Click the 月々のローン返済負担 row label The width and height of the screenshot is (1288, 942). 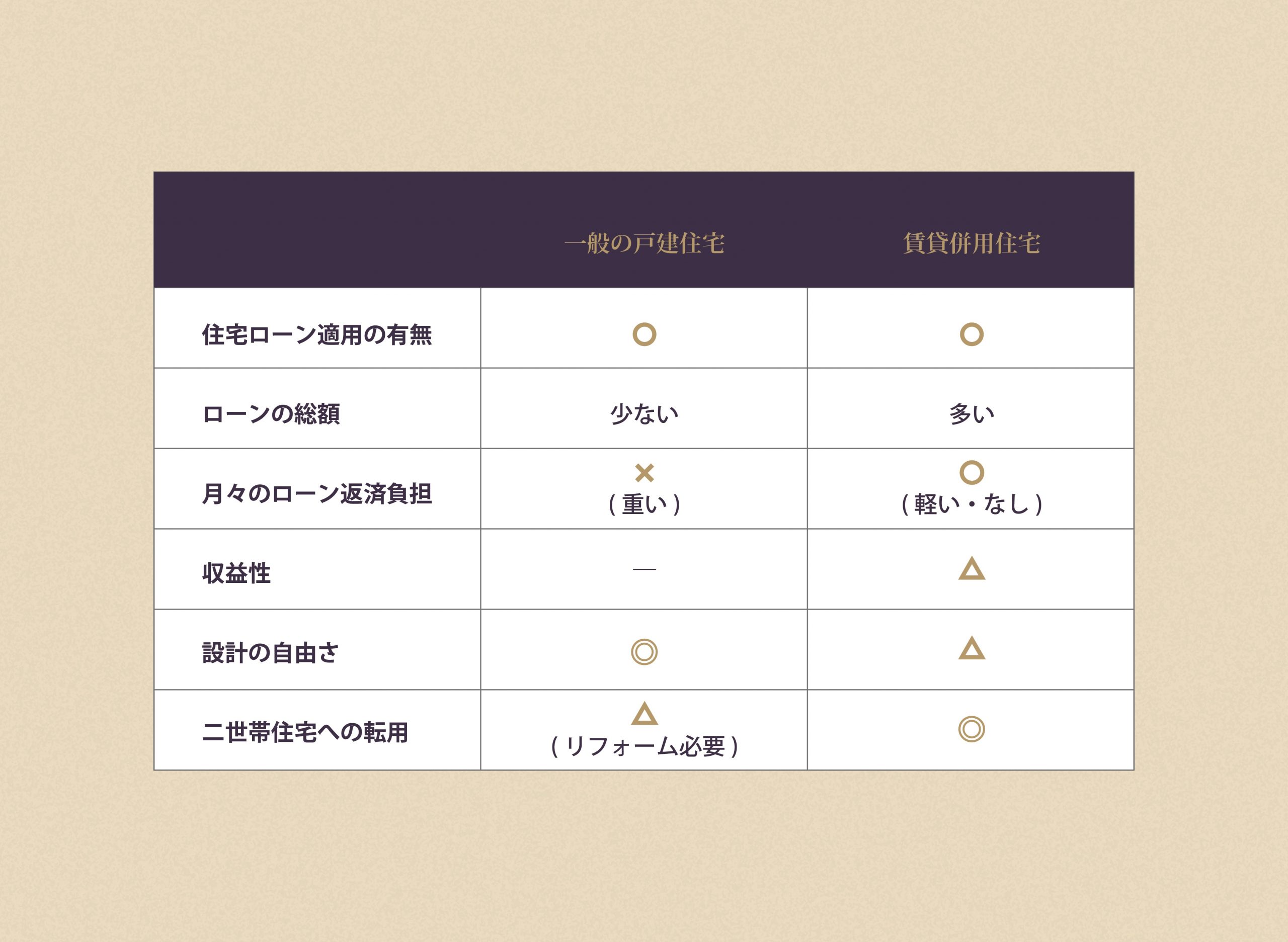pyautogui.click(x=317, y=494)
